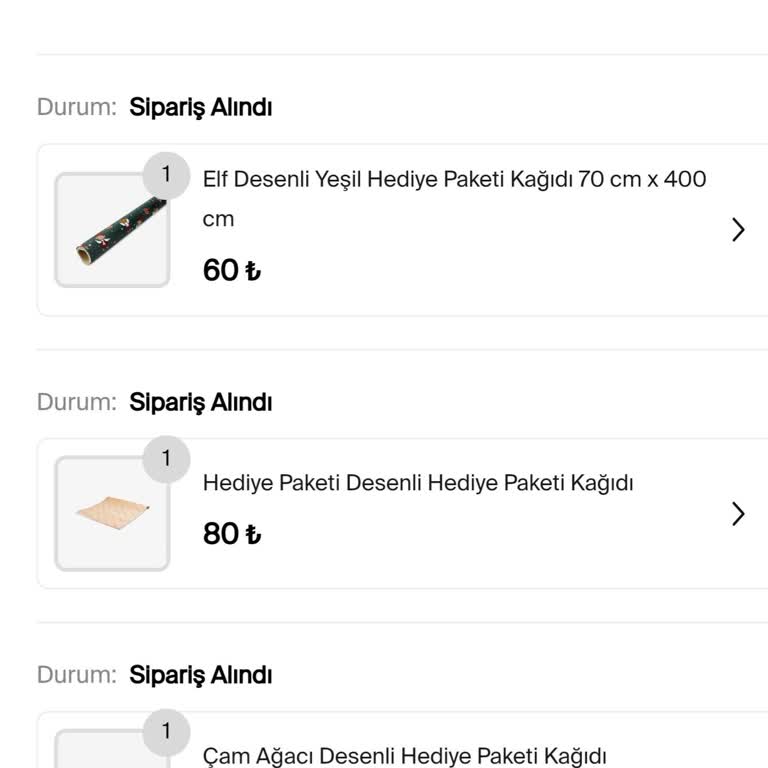
Task: Open the Hediye Paketi Desenli Hediye Paketi Kağıdı title
Action: click(x=418, y=483)
